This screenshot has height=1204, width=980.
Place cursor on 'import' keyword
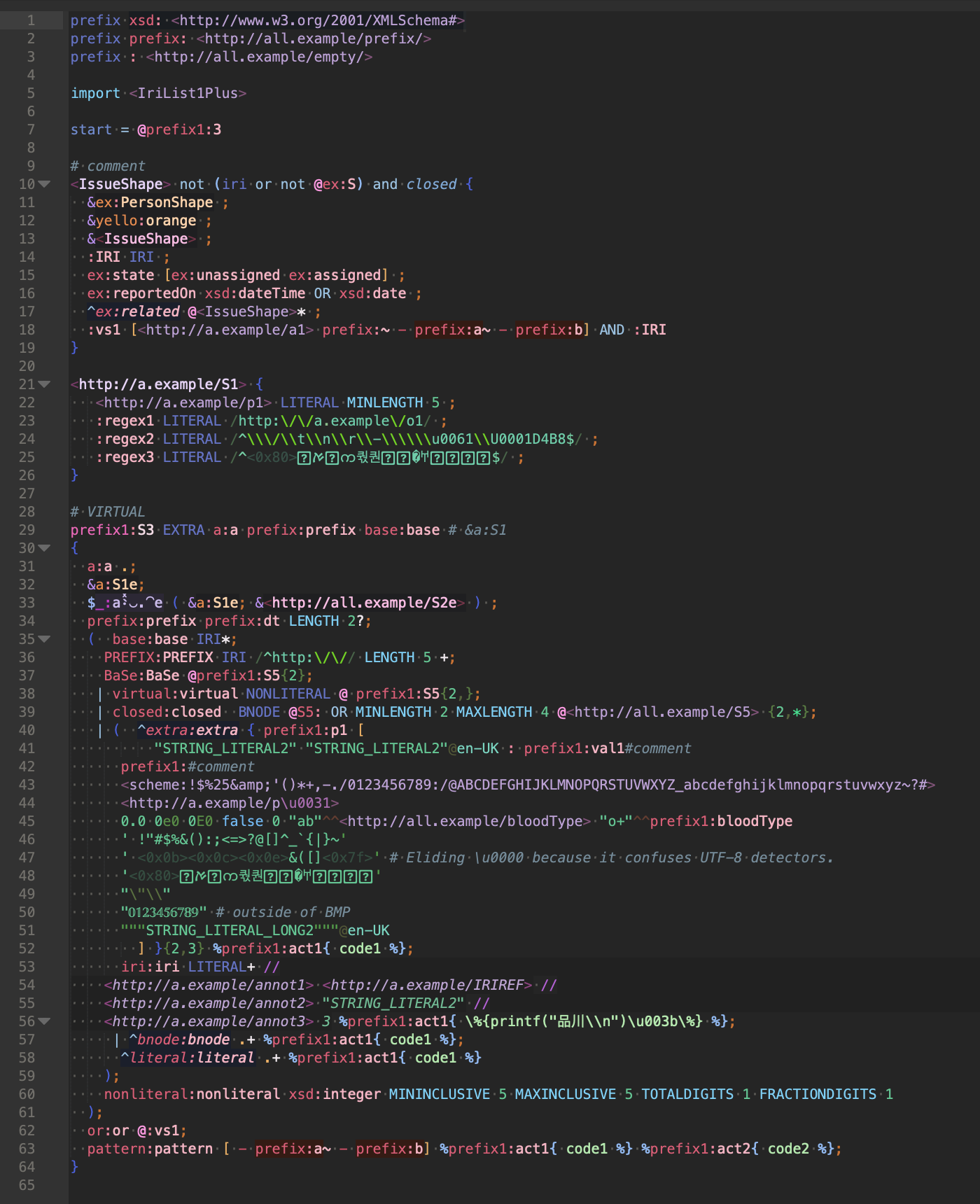tap(95, 93)
